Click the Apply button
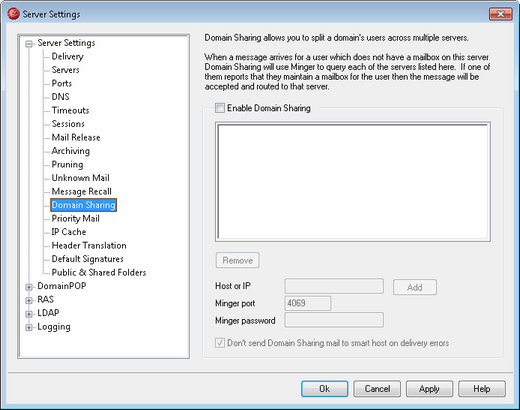 [x=429, y=389]
